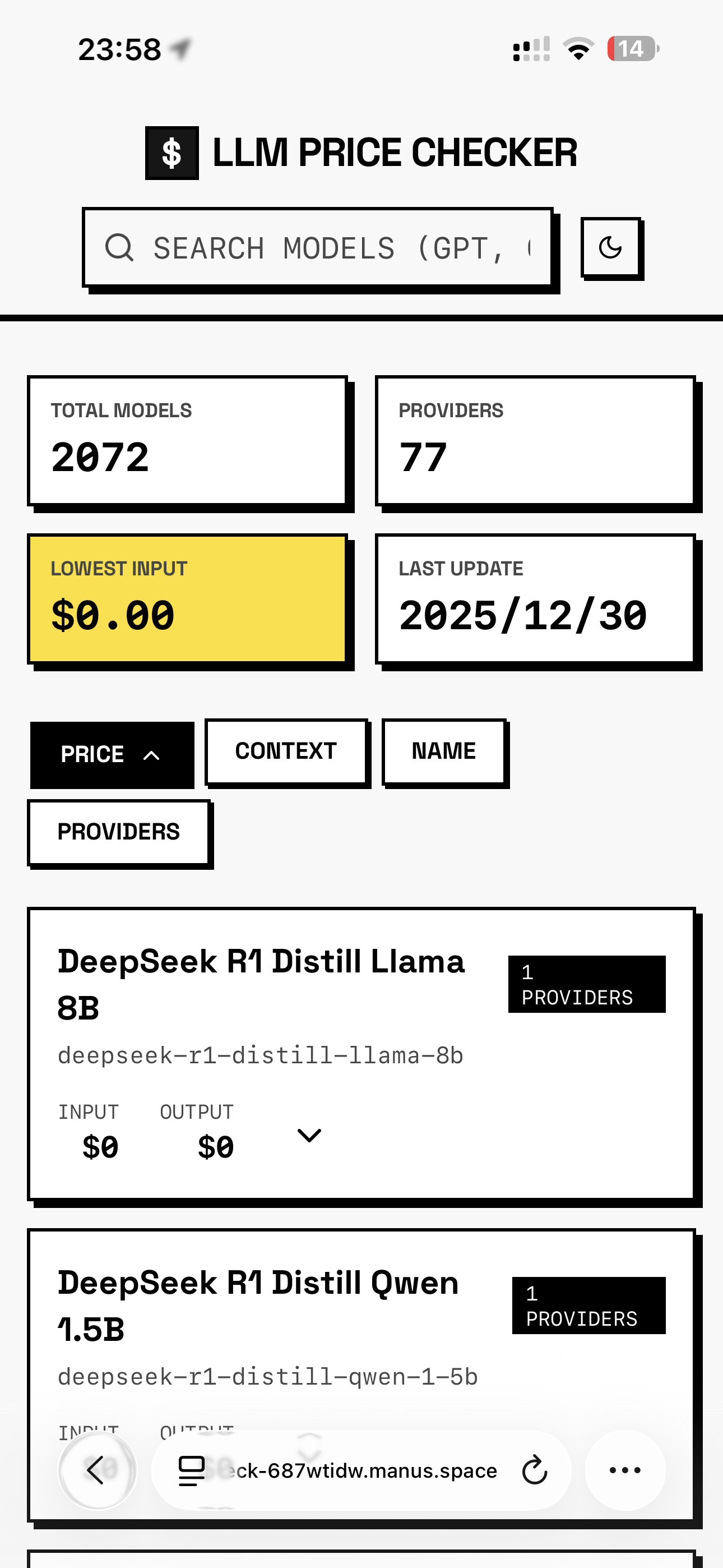This screenshot has height=1568, width=723.
Task: Sort models by Name
Action: click(x=444, y=751)
